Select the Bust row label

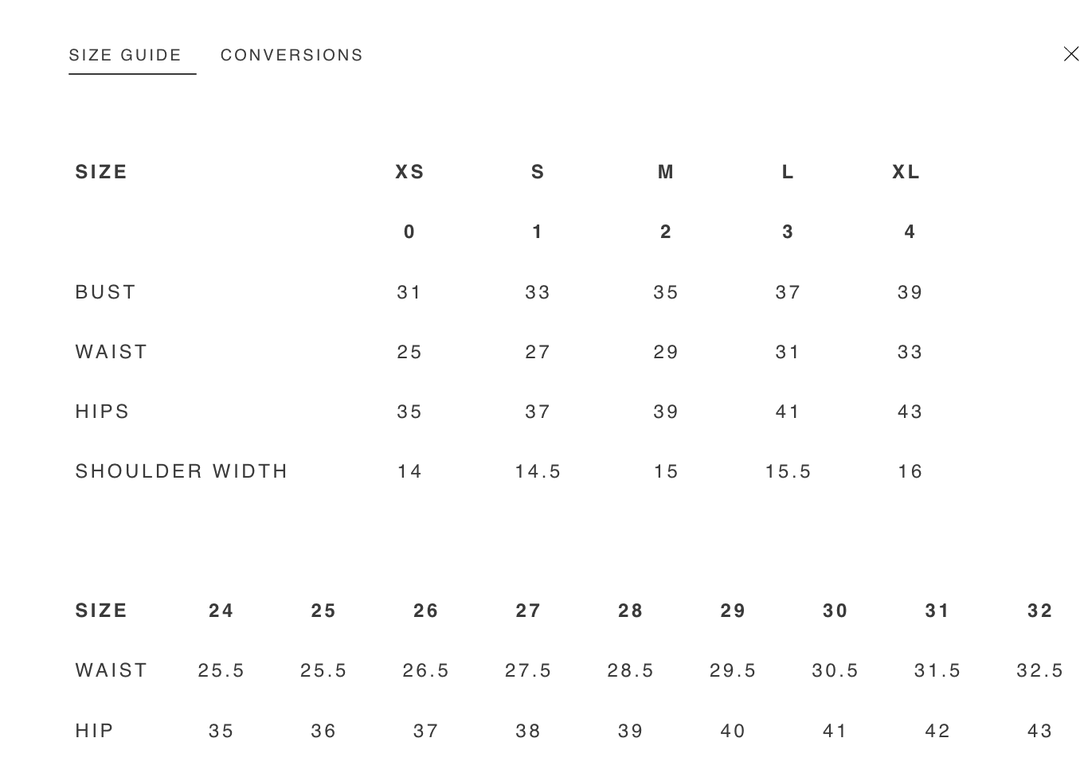click(x=105, y=292)
